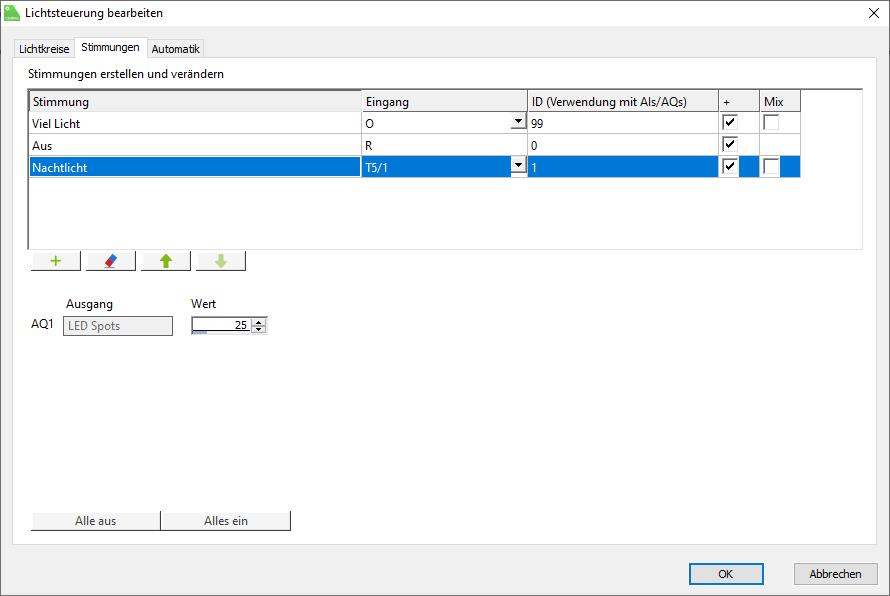The image size is (890, 596).
Task: Click the Alles ein button
Action: pos(226,521)
